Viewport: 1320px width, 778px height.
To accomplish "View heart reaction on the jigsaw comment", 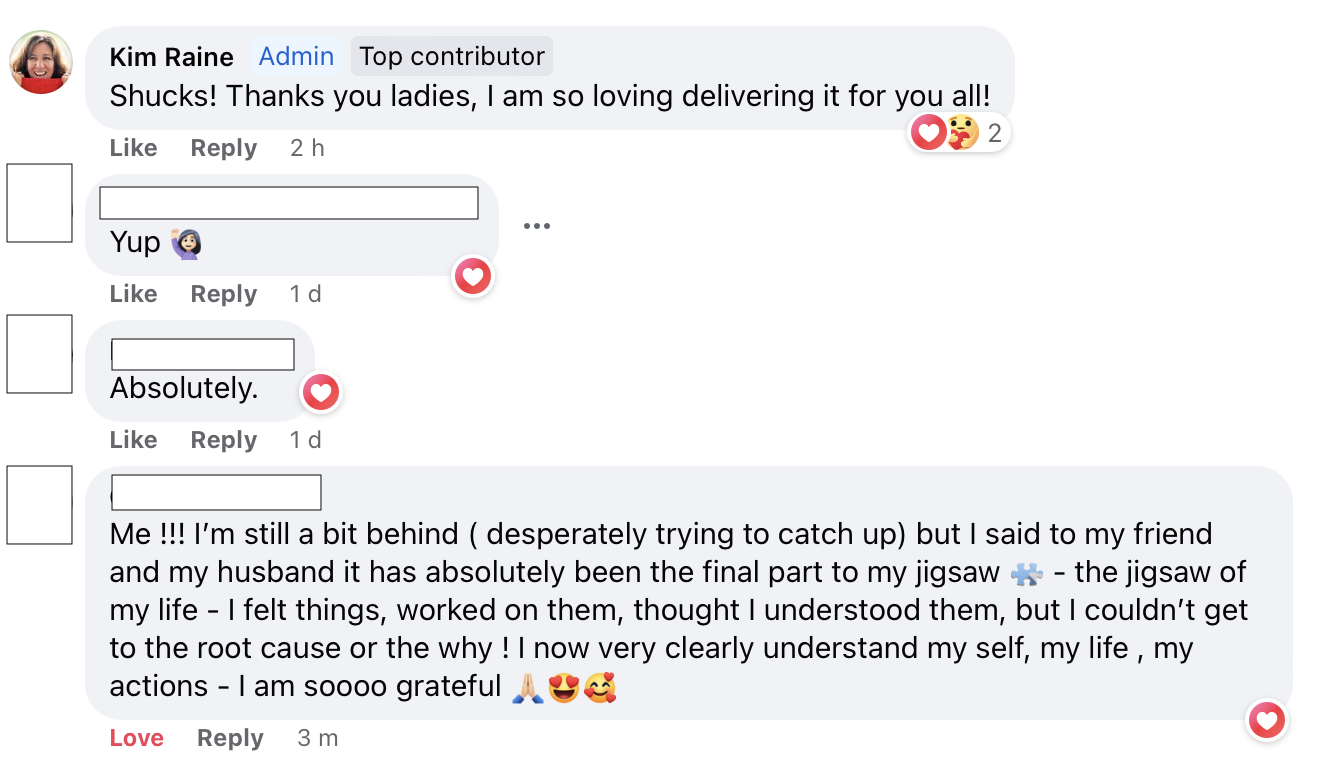I will [x=1267, y=720].
